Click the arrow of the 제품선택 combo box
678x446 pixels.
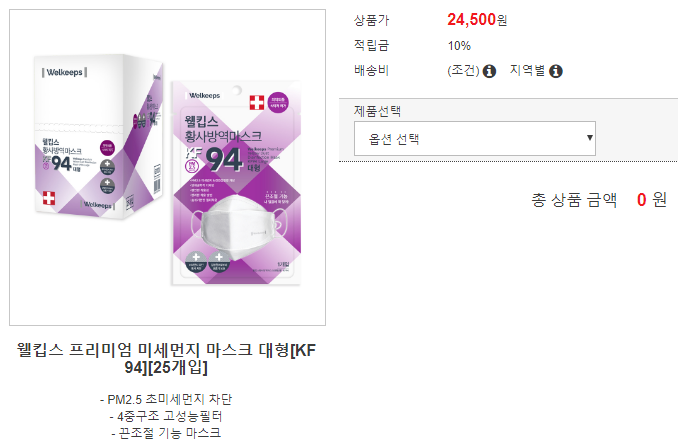point(589,138)
